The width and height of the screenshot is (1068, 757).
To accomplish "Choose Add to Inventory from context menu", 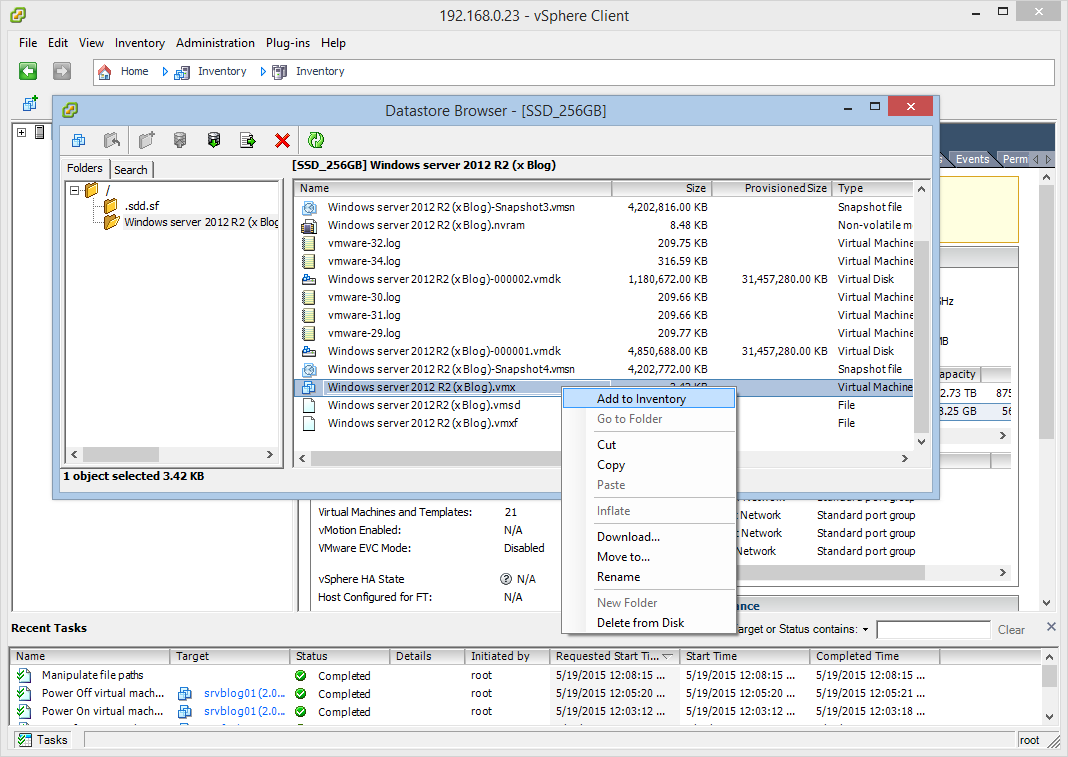I will pyautogui.click(x=649, y=399).
